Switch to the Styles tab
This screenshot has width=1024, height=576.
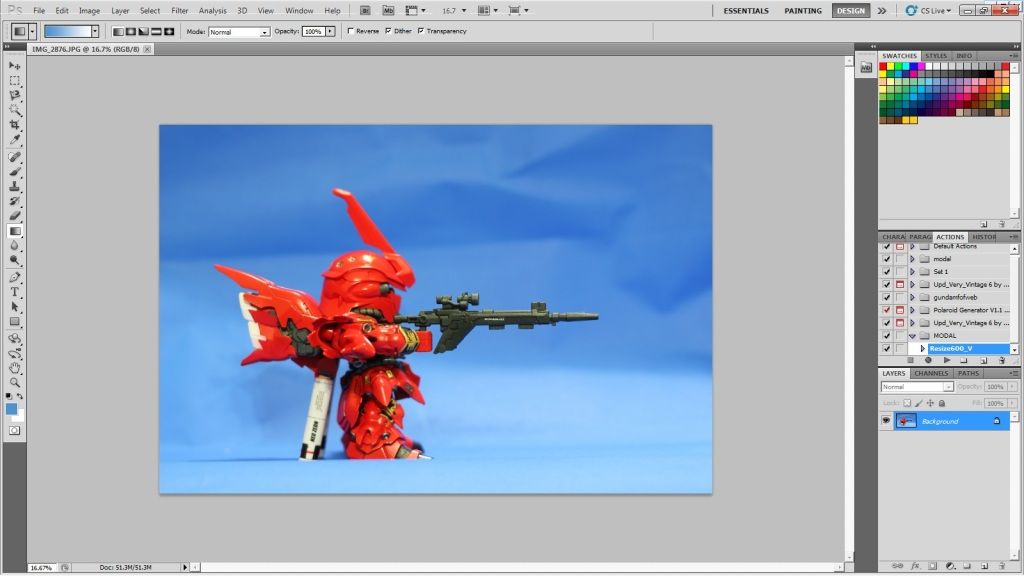pos(936,56)
